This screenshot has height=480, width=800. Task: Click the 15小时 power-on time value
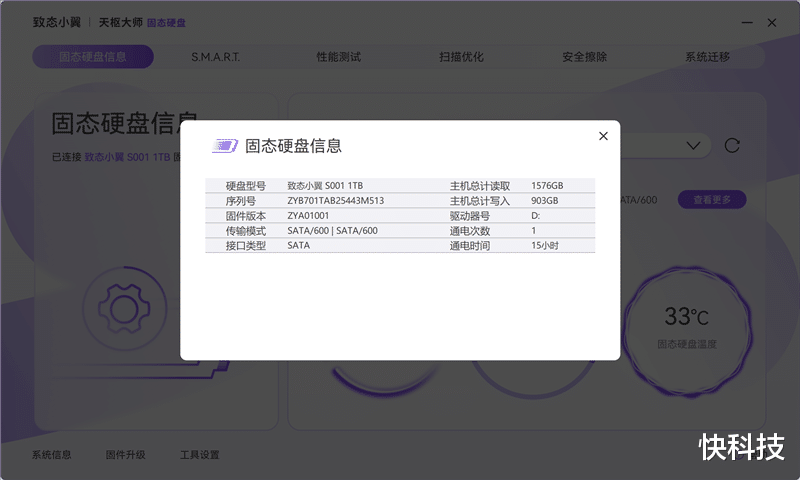(545, 245)
